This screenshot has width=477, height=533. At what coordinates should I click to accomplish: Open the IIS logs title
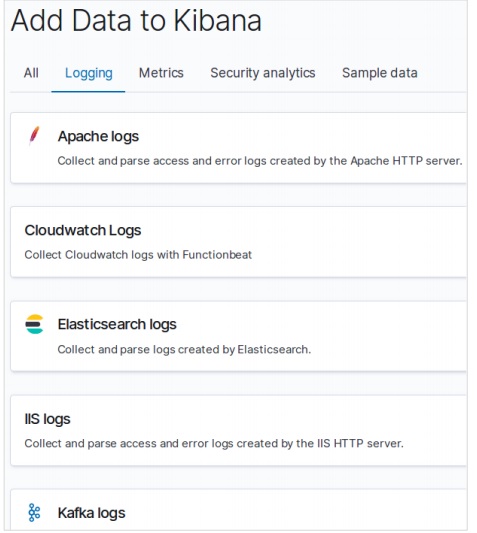coord(47,419)
